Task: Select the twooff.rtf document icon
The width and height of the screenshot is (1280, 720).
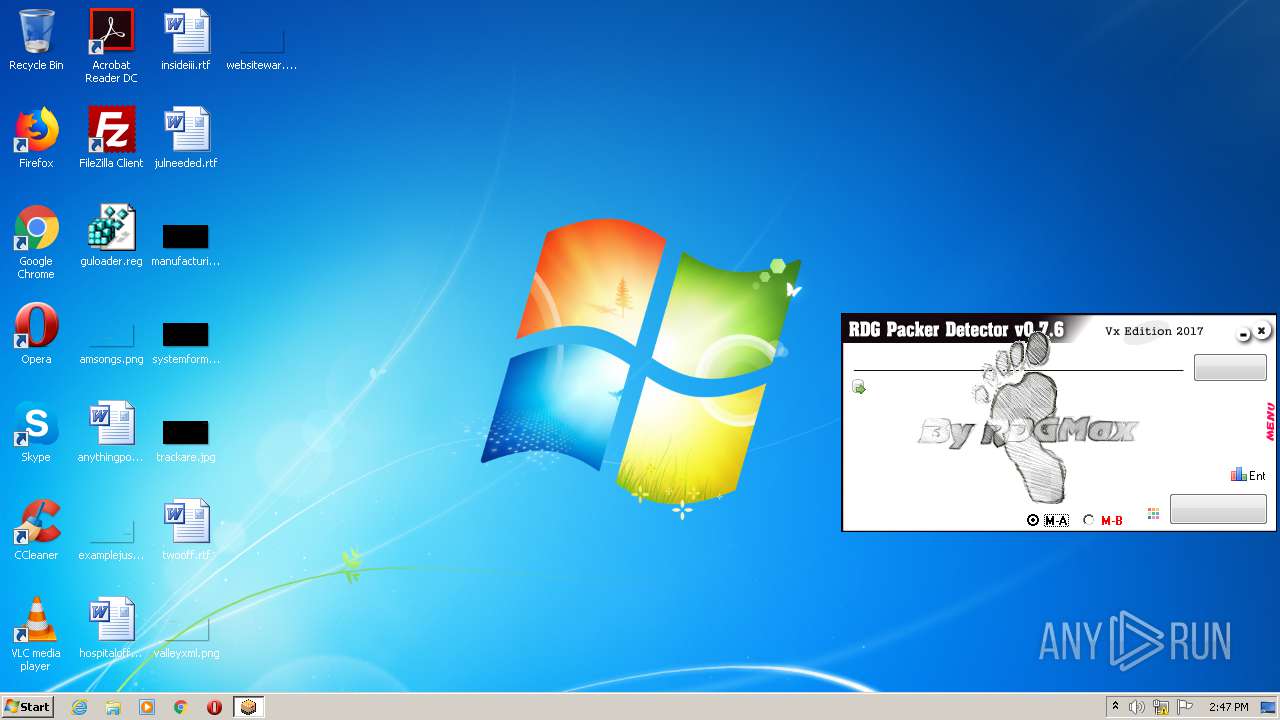Action: 186,530
